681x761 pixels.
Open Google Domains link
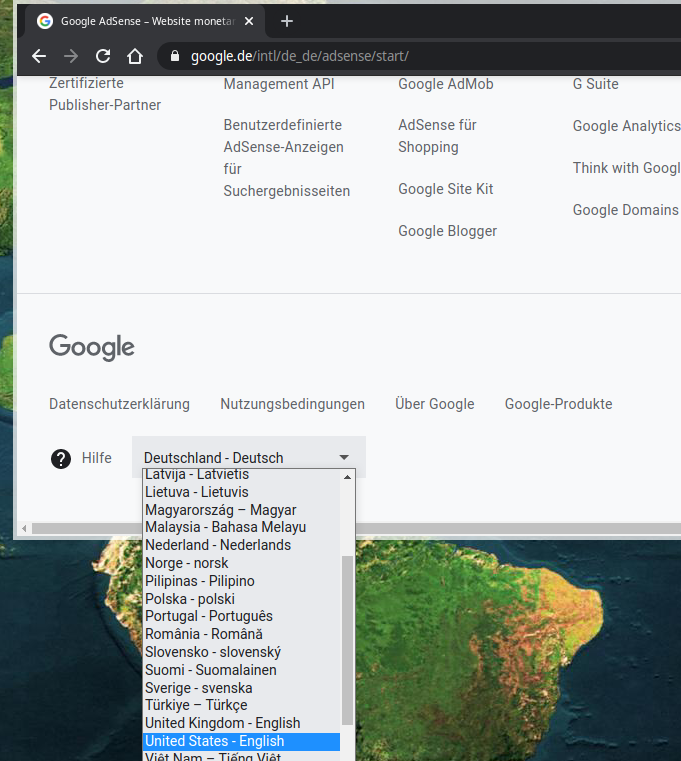pyautogui.click(x=626, y=210)
